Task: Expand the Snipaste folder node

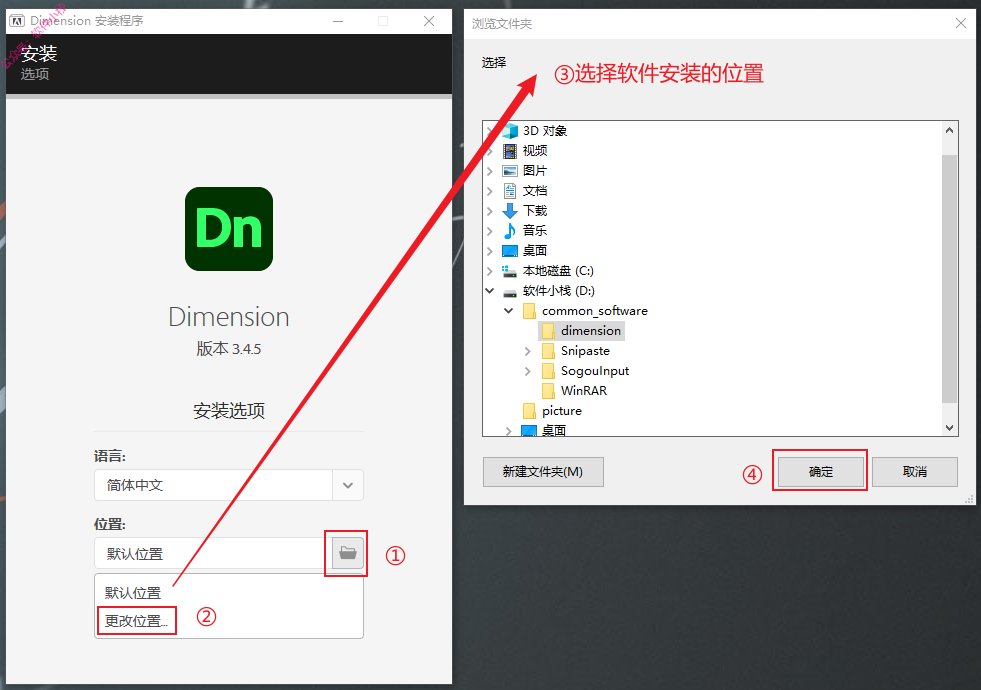Action: pyautogui.click(x=527, y=351)
